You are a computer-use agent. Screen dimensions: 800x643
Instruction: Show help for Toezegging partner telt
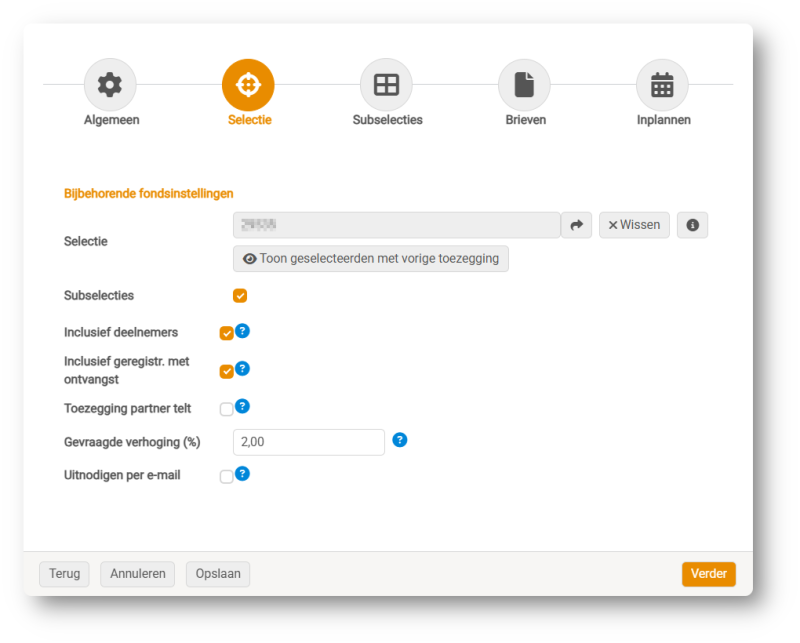pyautogui.click(x=242, y=406)
